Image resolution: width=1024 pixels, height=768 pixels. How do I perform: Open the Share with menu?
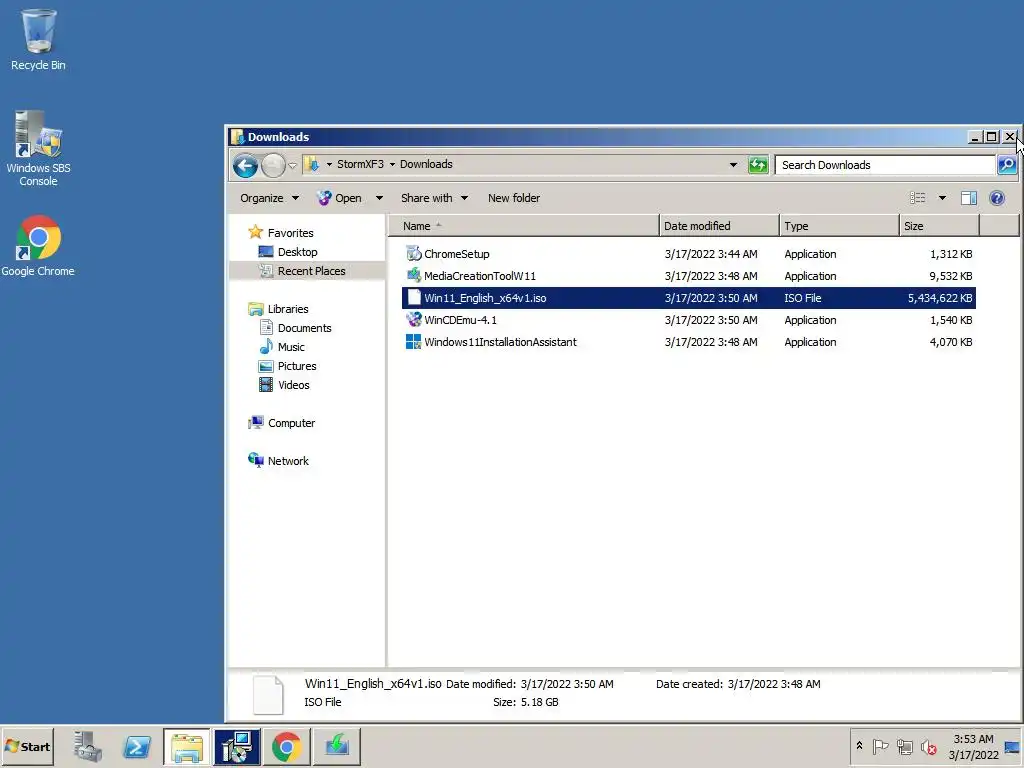pyautogui.click(x=434, y=198)
